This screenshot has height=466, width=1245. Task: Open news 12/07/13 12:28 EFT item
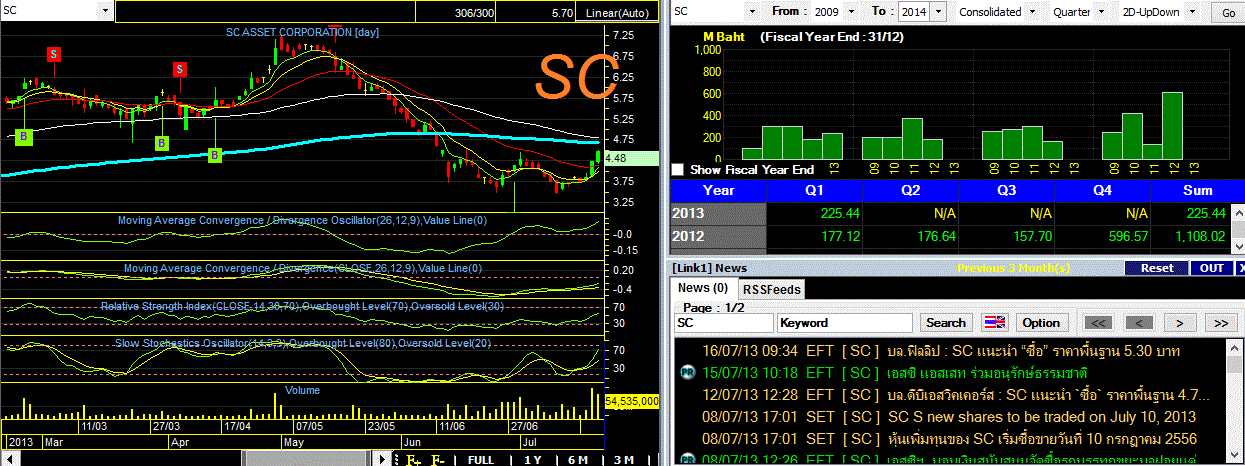tap(951, 394)
